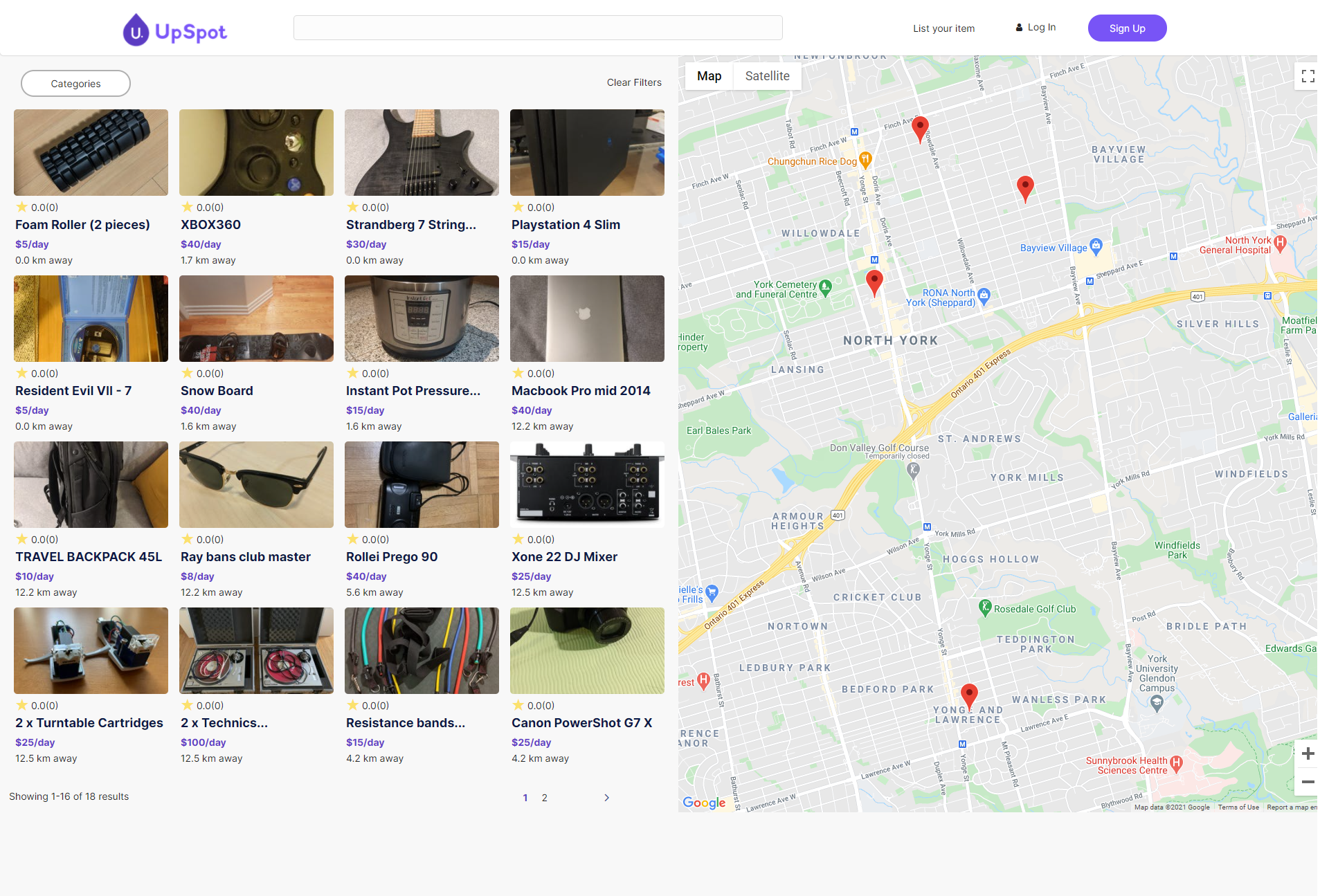Open the Log In link
1329x896 pixels.
click(x=1036, y=28)
